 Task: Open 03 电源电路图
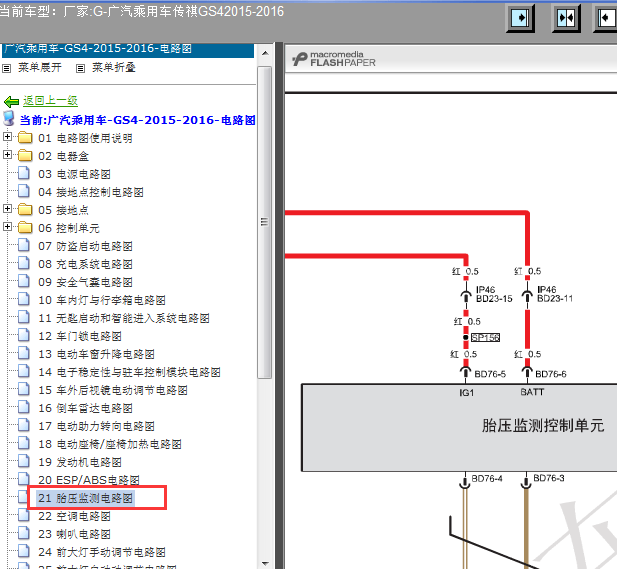(x=74, y=174)
